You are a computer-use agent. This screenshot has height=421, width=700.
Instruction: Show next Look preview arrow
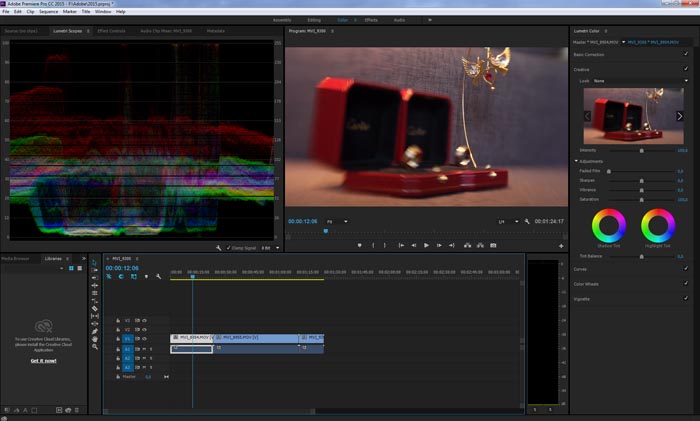679,116
